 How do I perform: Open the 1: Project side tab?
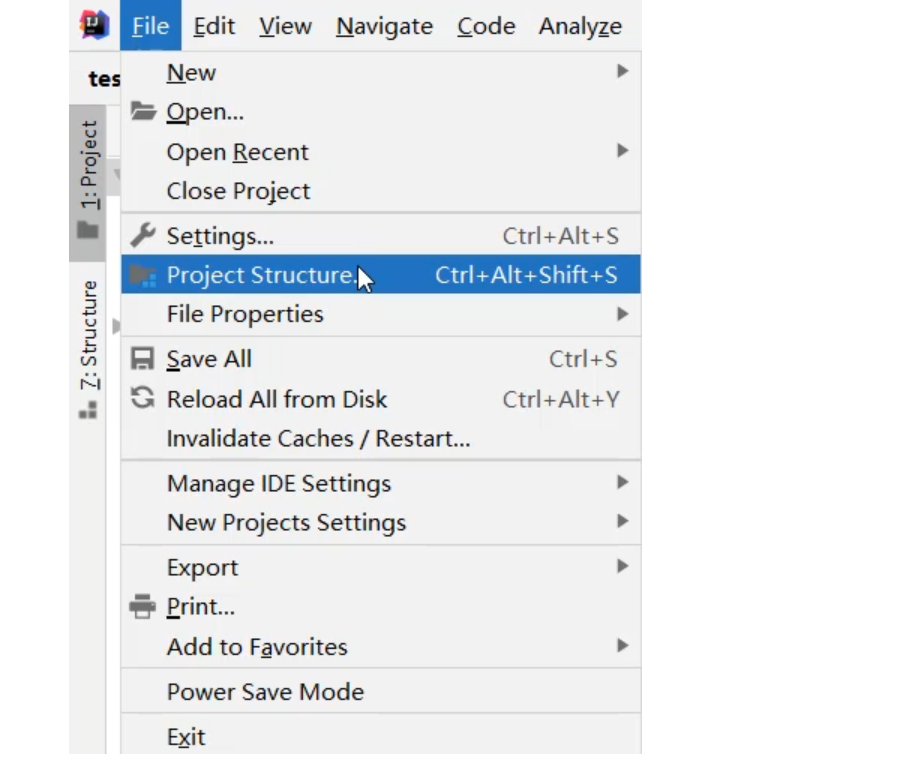[x=89, y=165]
